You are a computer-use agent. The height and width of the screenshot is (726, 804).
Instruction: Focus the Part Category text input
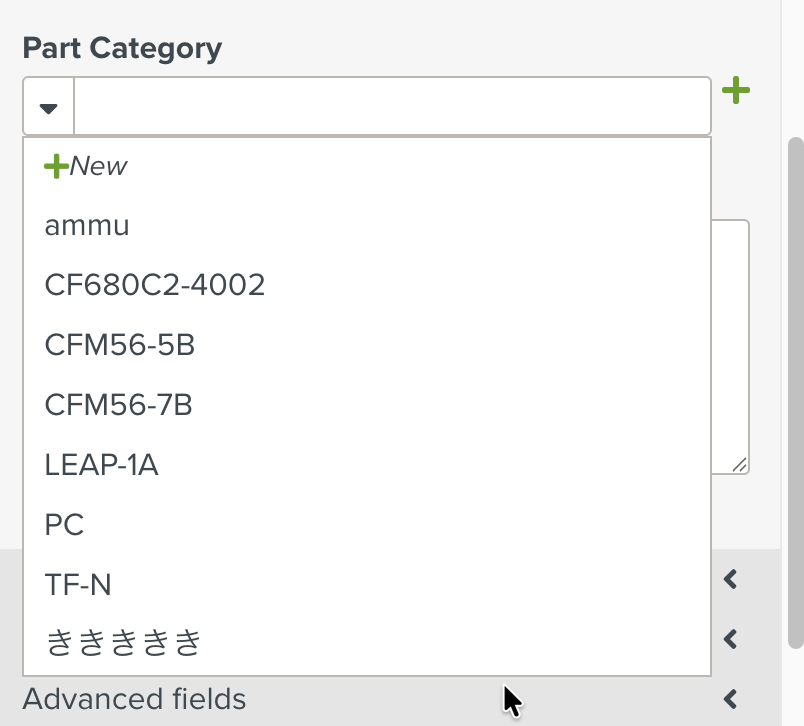[392, 106]
